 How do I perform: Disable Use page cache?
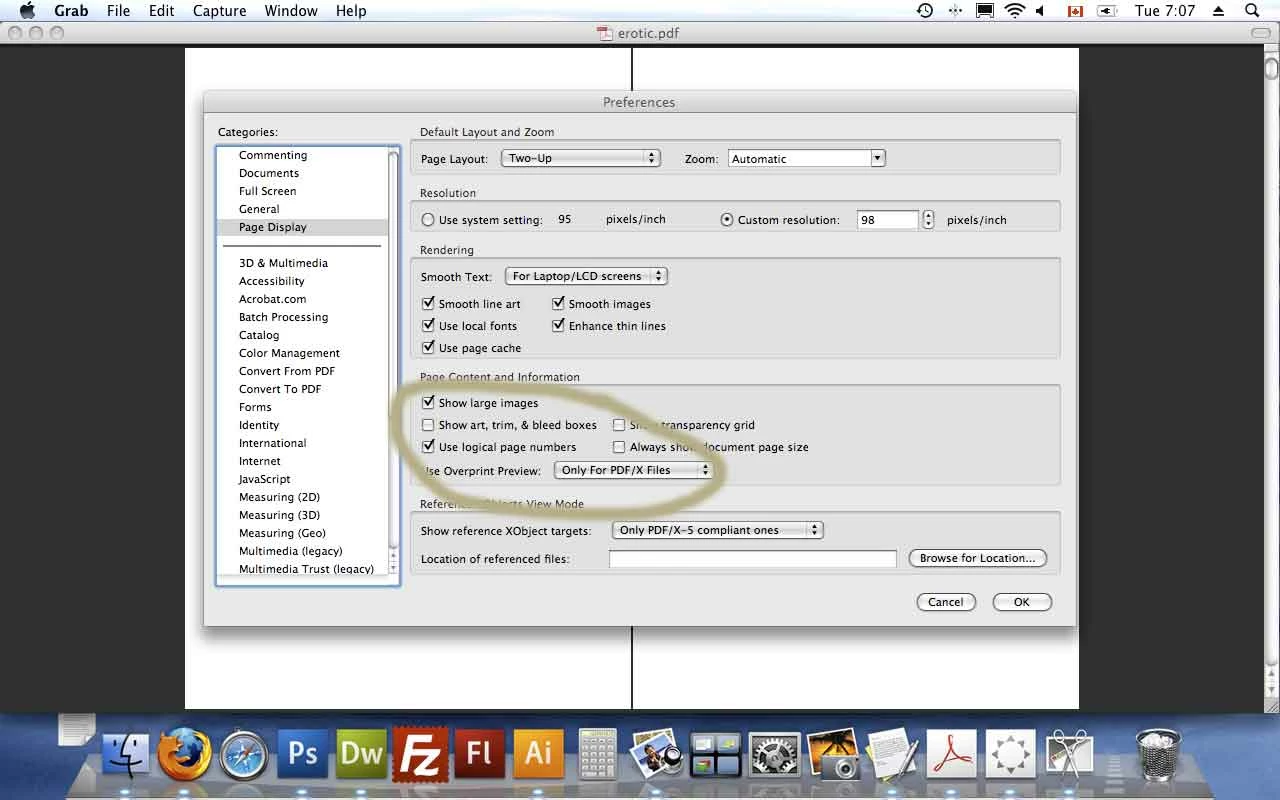pos(428,348)
